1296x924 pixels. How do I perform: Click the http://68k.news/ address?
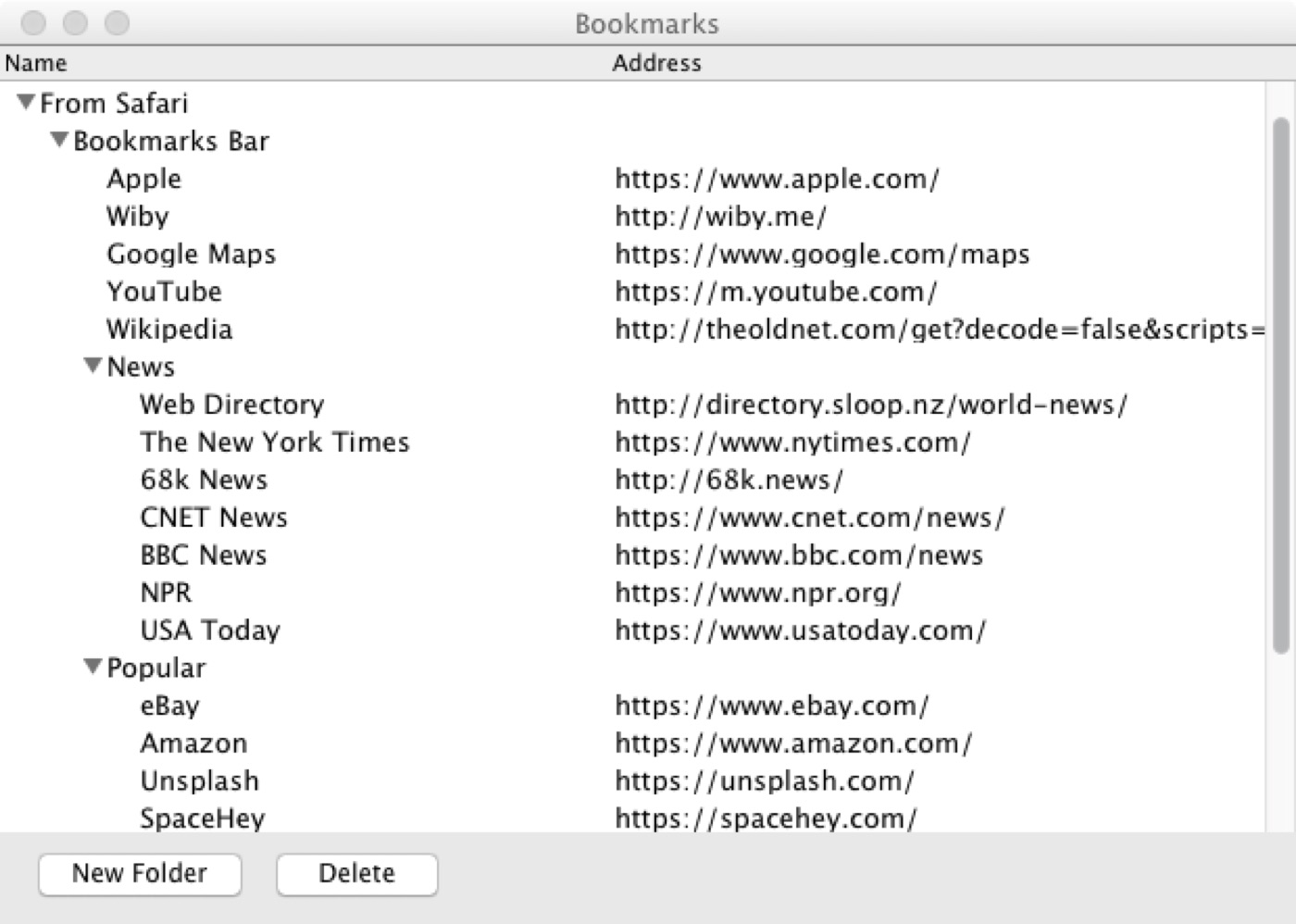point(729,480)
